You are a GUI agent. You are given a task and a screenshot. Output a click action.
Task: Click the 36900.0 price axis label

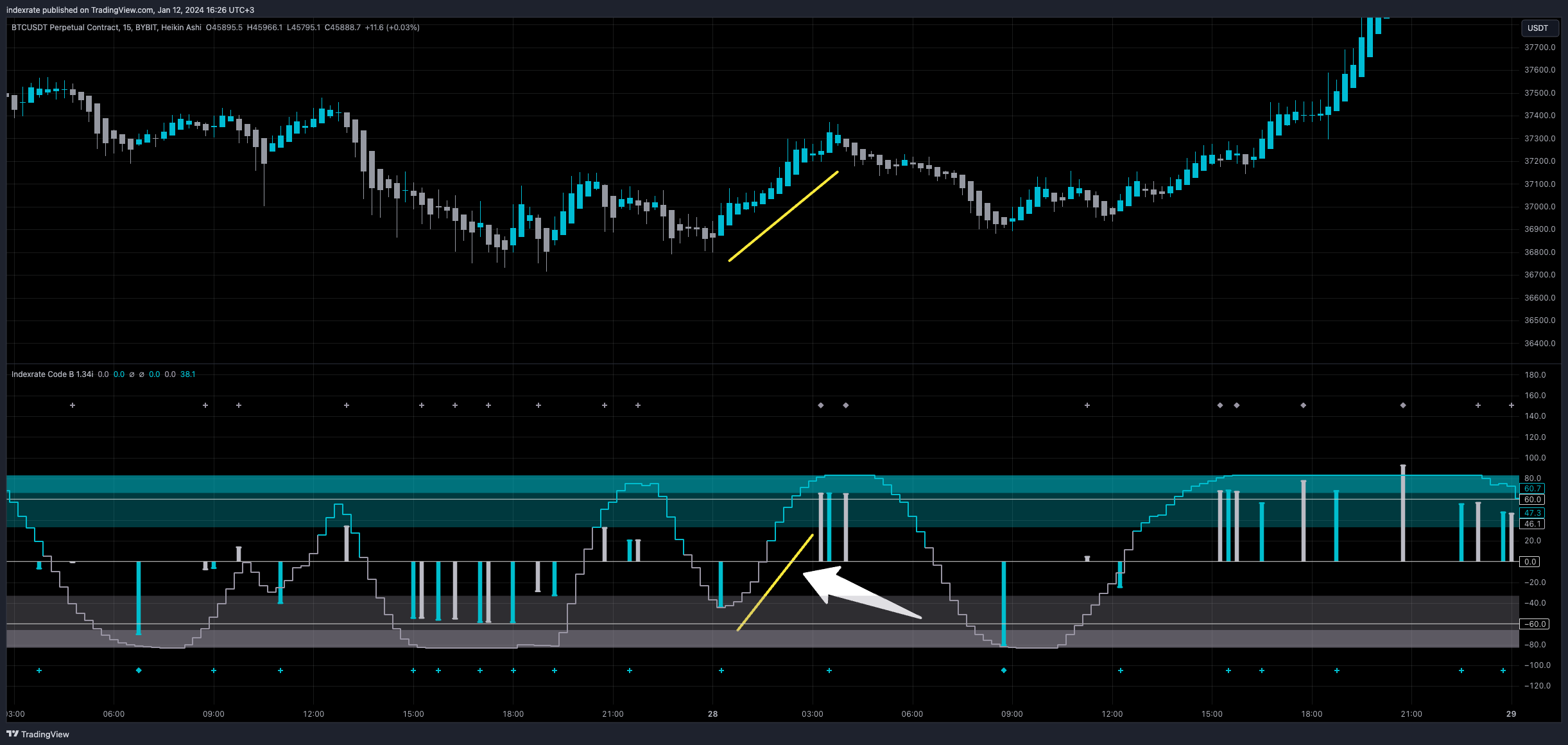pyautogui.click(x=1540, y=229)
